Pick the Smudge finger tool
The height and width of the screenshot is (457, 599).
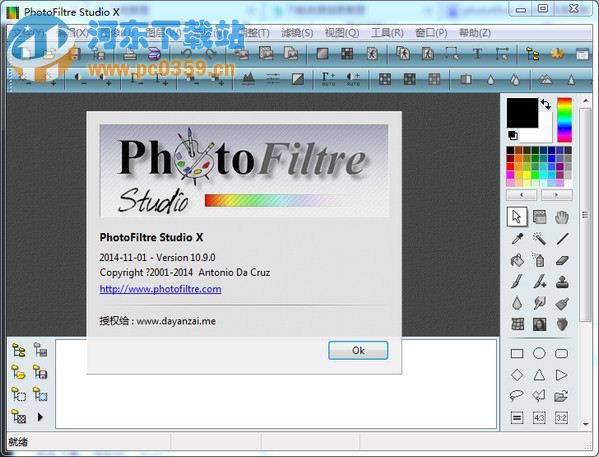click(539, 303)
